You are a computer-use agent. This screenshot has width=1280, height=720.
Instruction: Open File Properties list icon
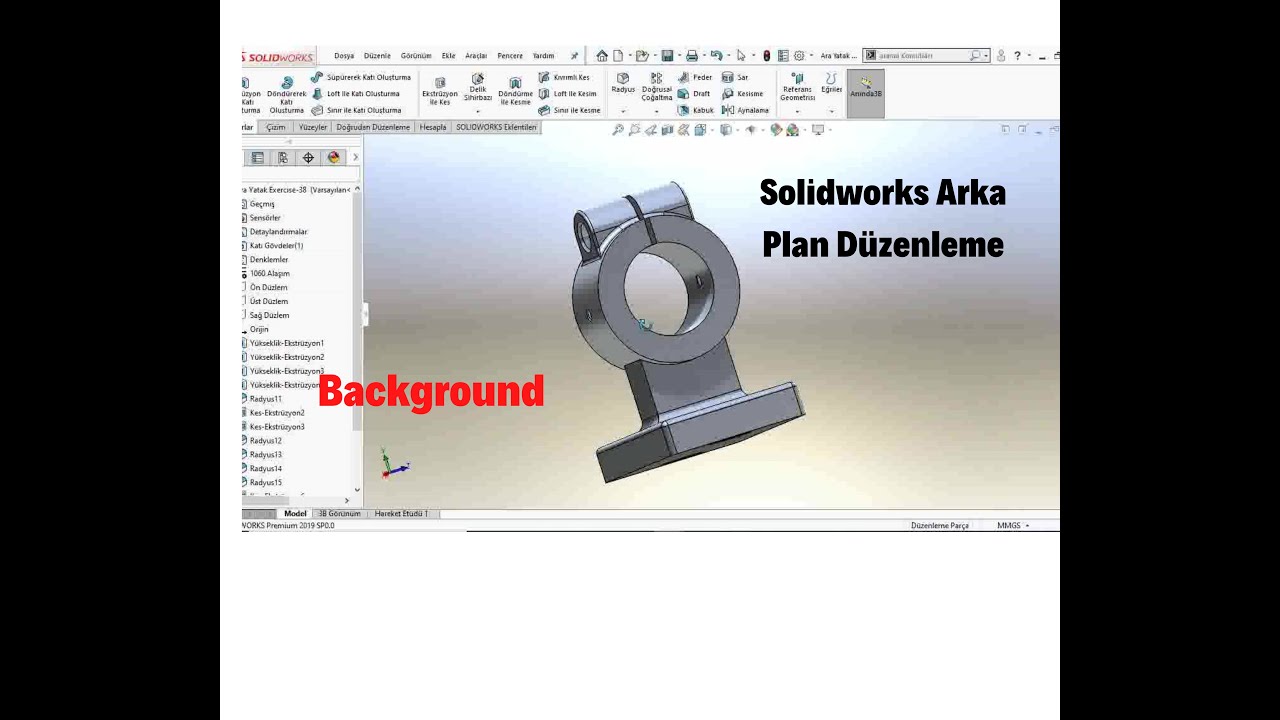[783, 56]
